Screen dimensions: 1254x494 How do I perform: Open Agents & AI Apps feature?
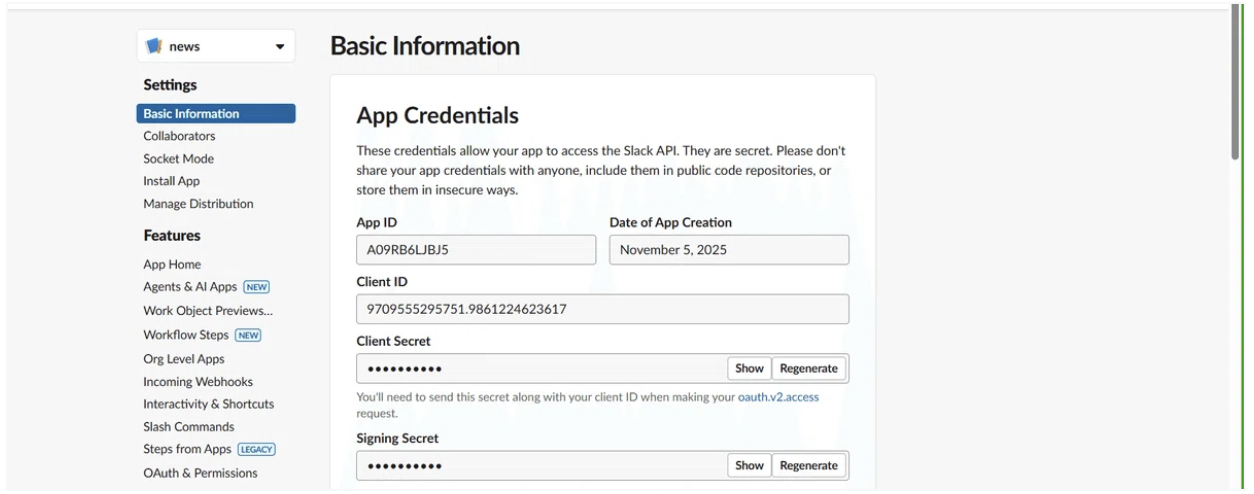193,287
